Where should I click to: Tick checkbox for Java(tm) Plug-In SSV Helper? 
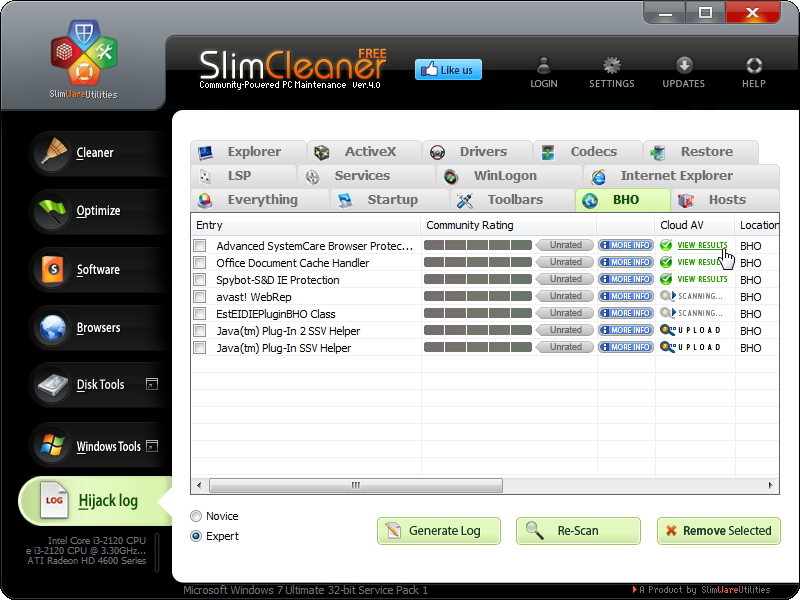tap(199, 347)
